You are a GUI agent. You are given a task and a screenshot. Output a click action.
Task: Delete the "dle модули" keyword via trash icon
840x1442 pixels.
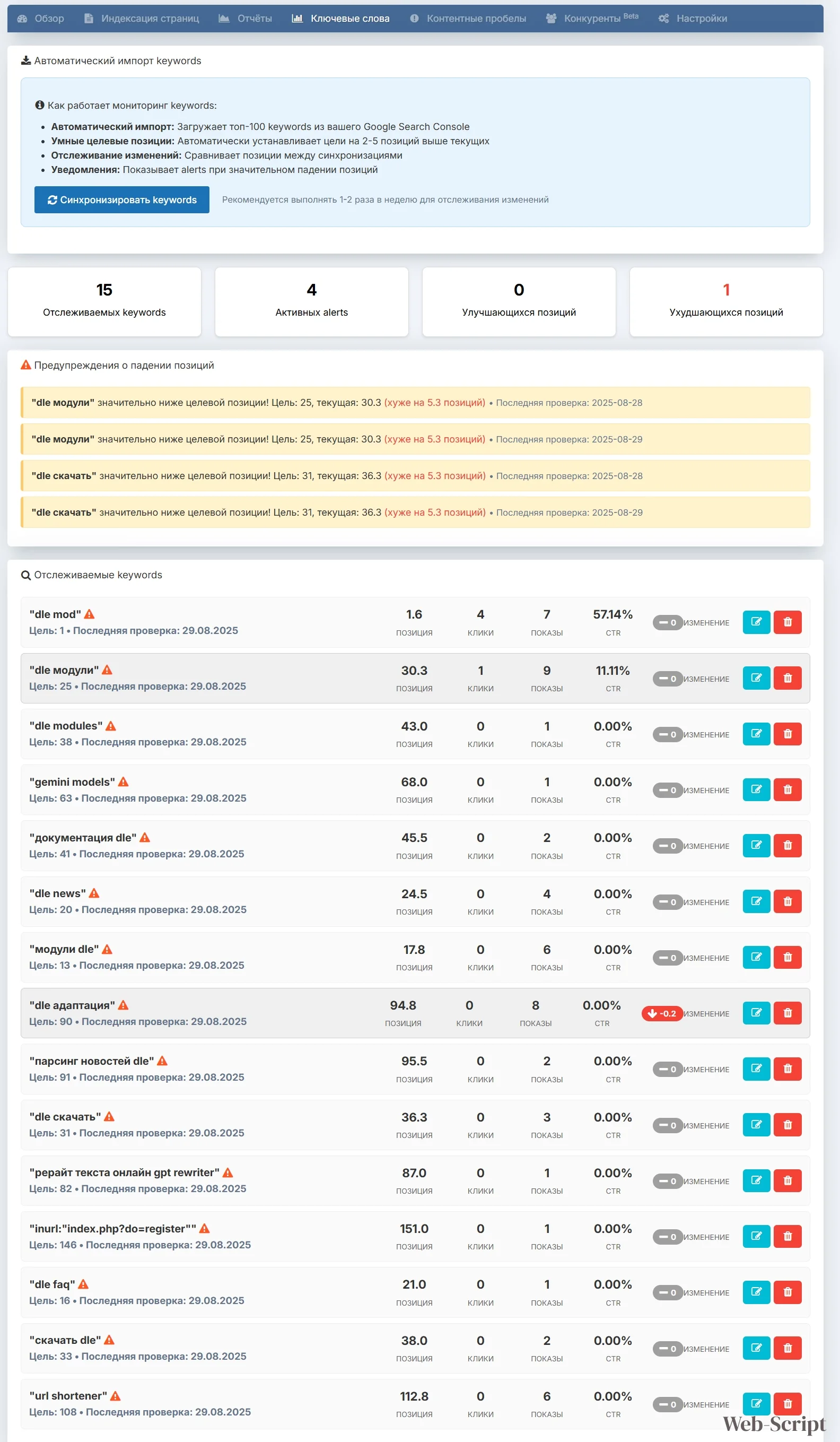coord(787,678)
